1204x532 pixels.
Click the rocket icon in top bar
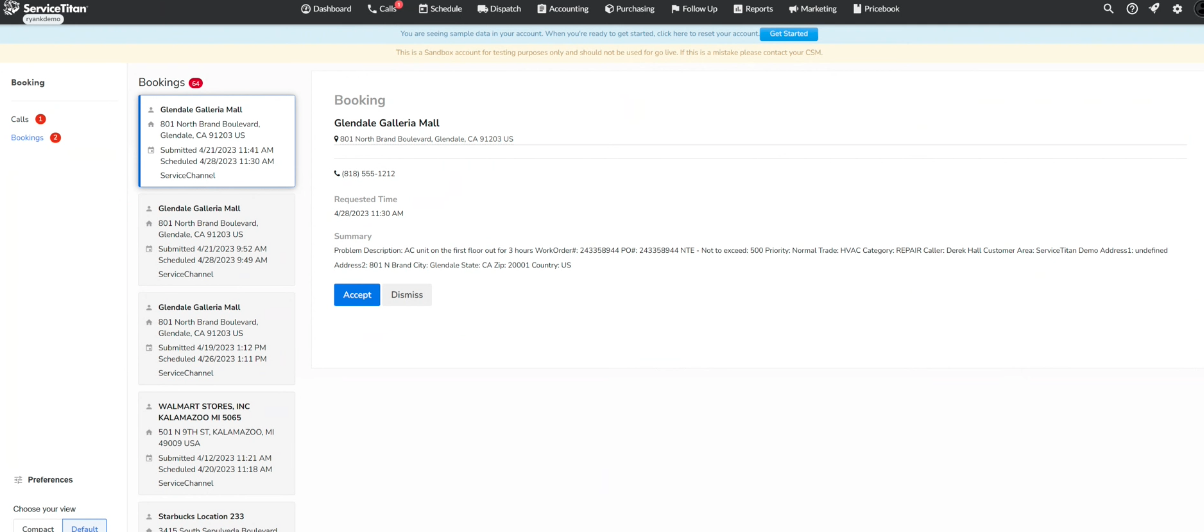(1154, 8)
